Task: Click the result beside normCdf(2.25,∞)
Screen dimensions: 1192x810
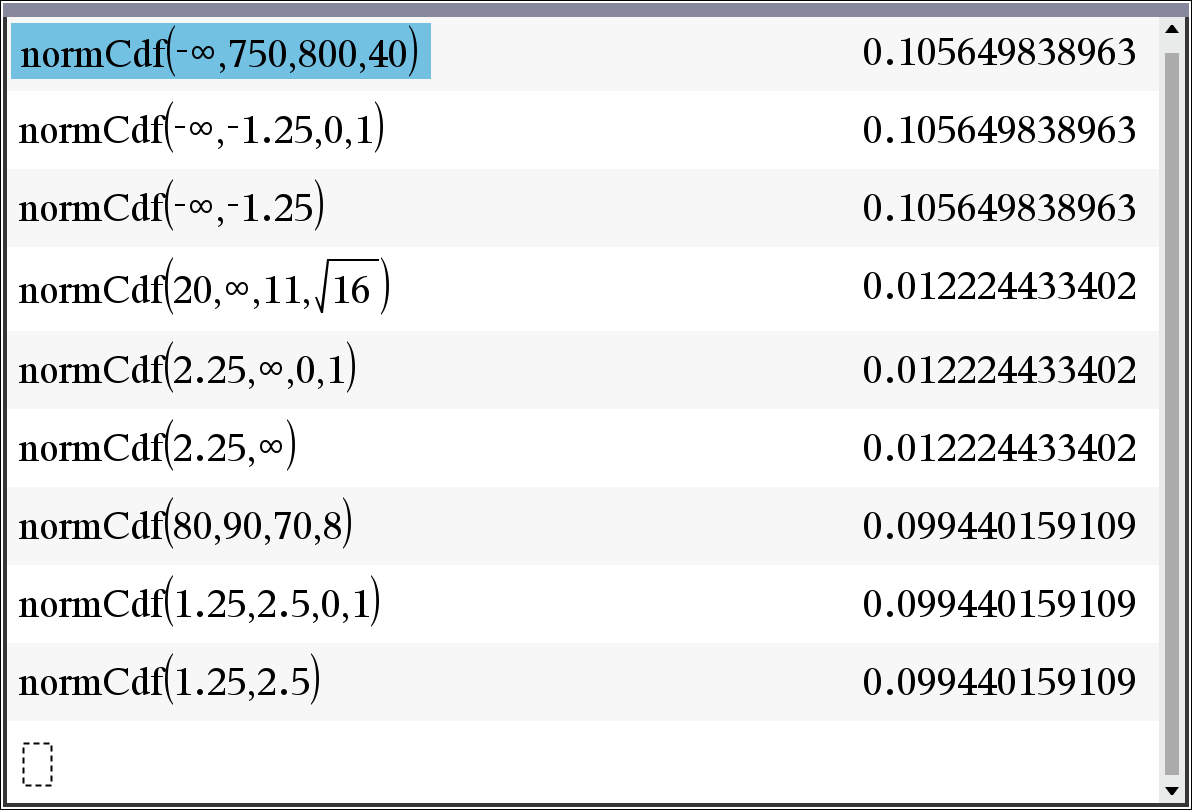Action: pyautogui.click(x=999, y=449)
